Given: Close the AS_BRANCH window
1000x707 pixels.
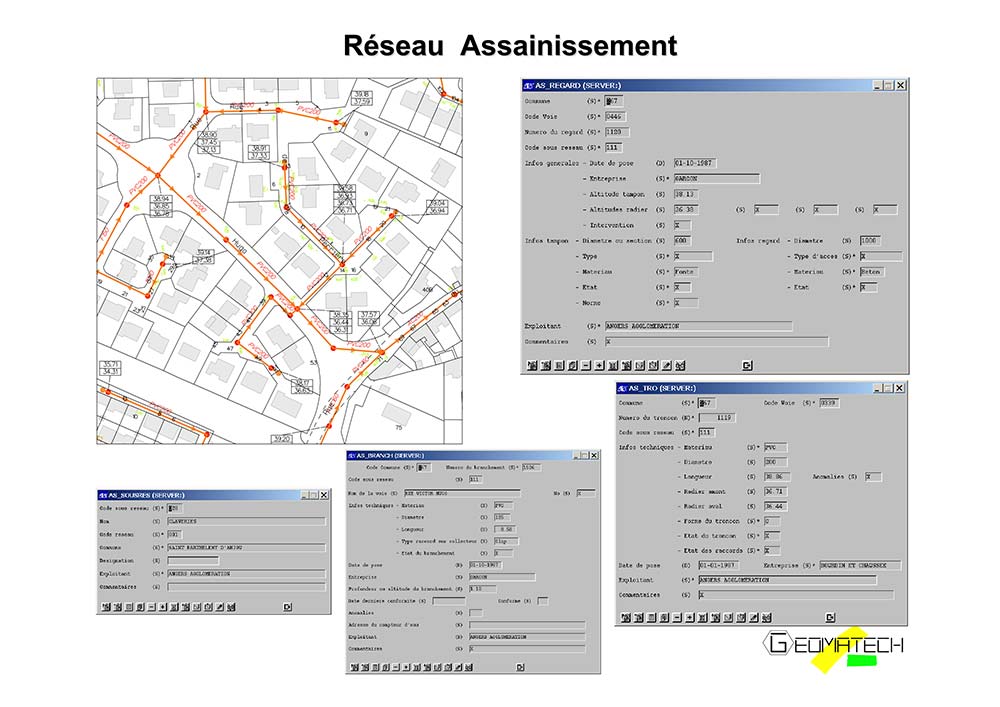Looking at the screenshot, I should coord(594,455).
